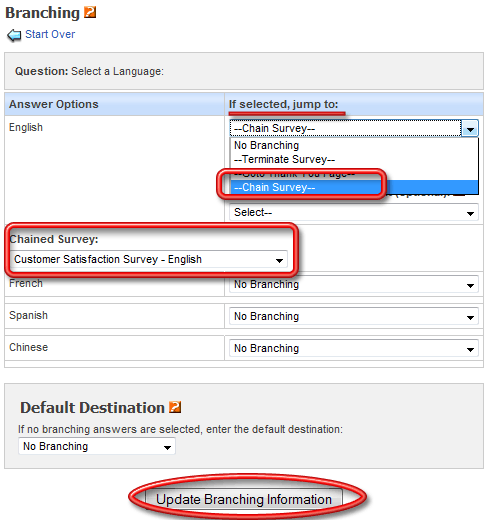490x520 pixels.
Task: Pick the highlighted --Chain Survey-- option
Action: click(354, 187)
